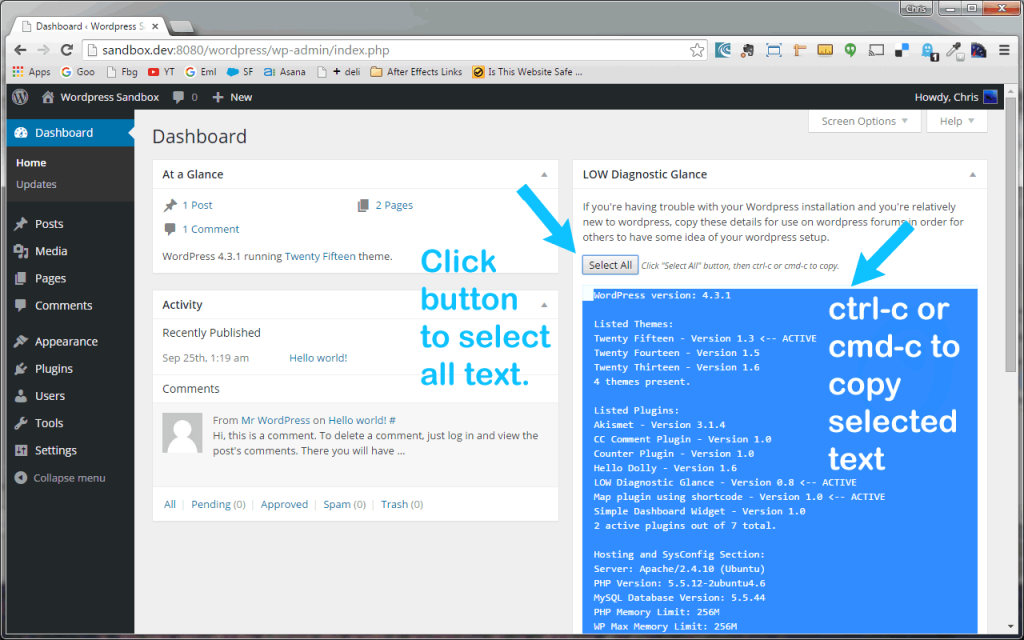Click the window resizer extension icon
Screen dimensions: 1024x640
(x=774, y=50)
